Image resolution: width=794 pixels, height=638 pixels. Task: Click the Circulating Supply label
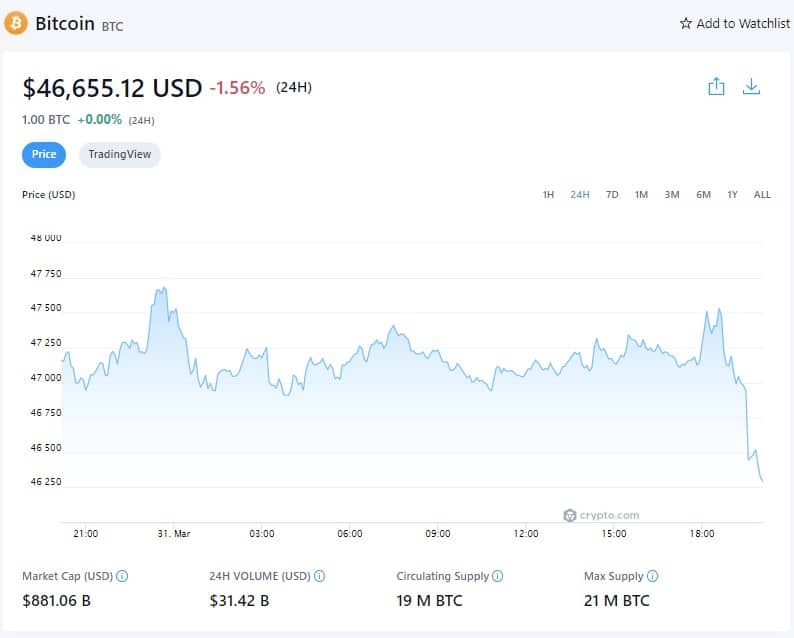pos(443,576)
